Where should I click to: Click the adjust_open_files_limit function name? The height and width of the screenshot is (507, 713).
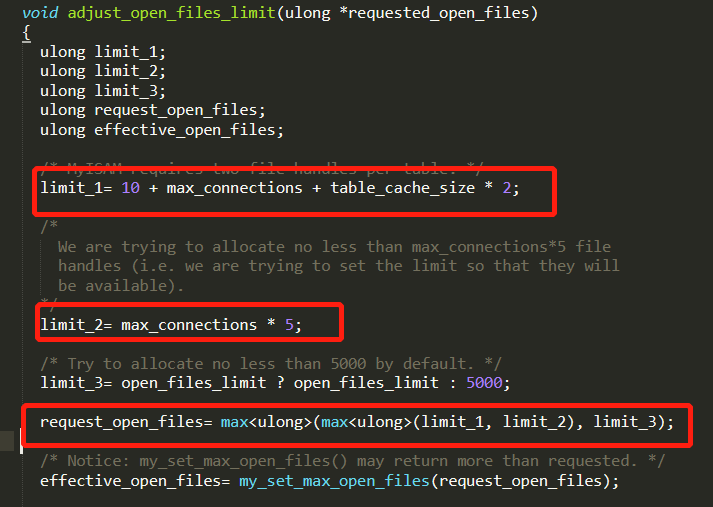pos(171,12)
